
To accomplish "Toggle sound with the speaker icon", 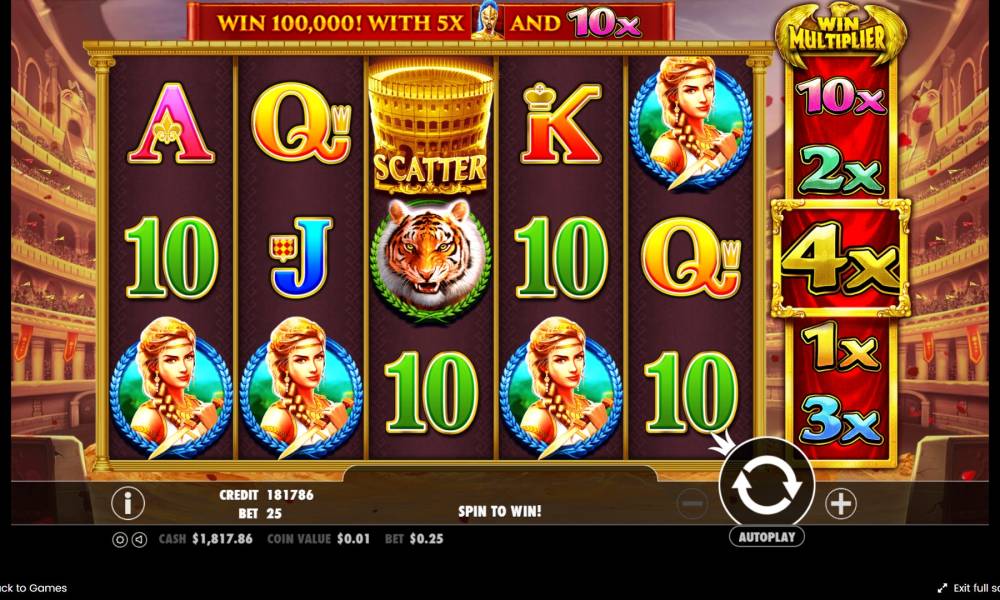I will point(139,539).
